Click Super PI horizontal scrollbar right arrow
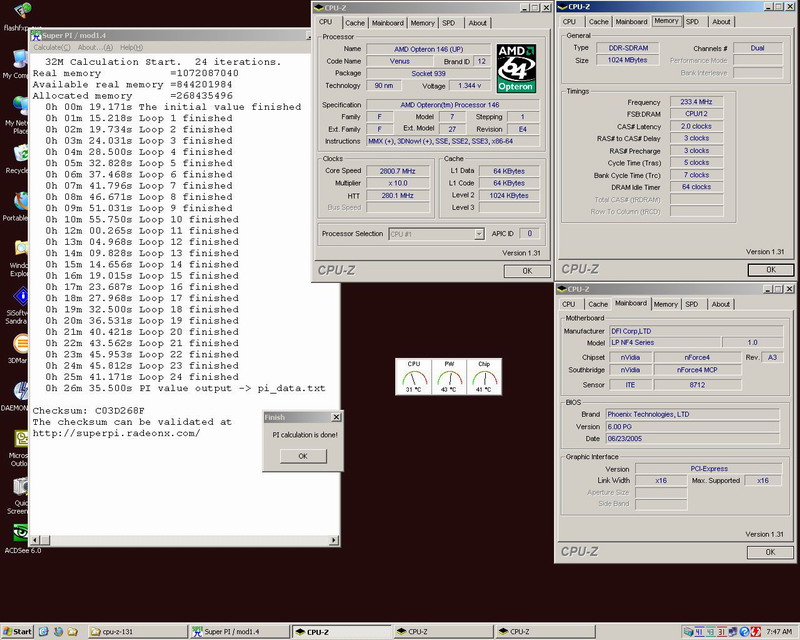The width and height of the screenshot is (800, 640). [334, 540]
